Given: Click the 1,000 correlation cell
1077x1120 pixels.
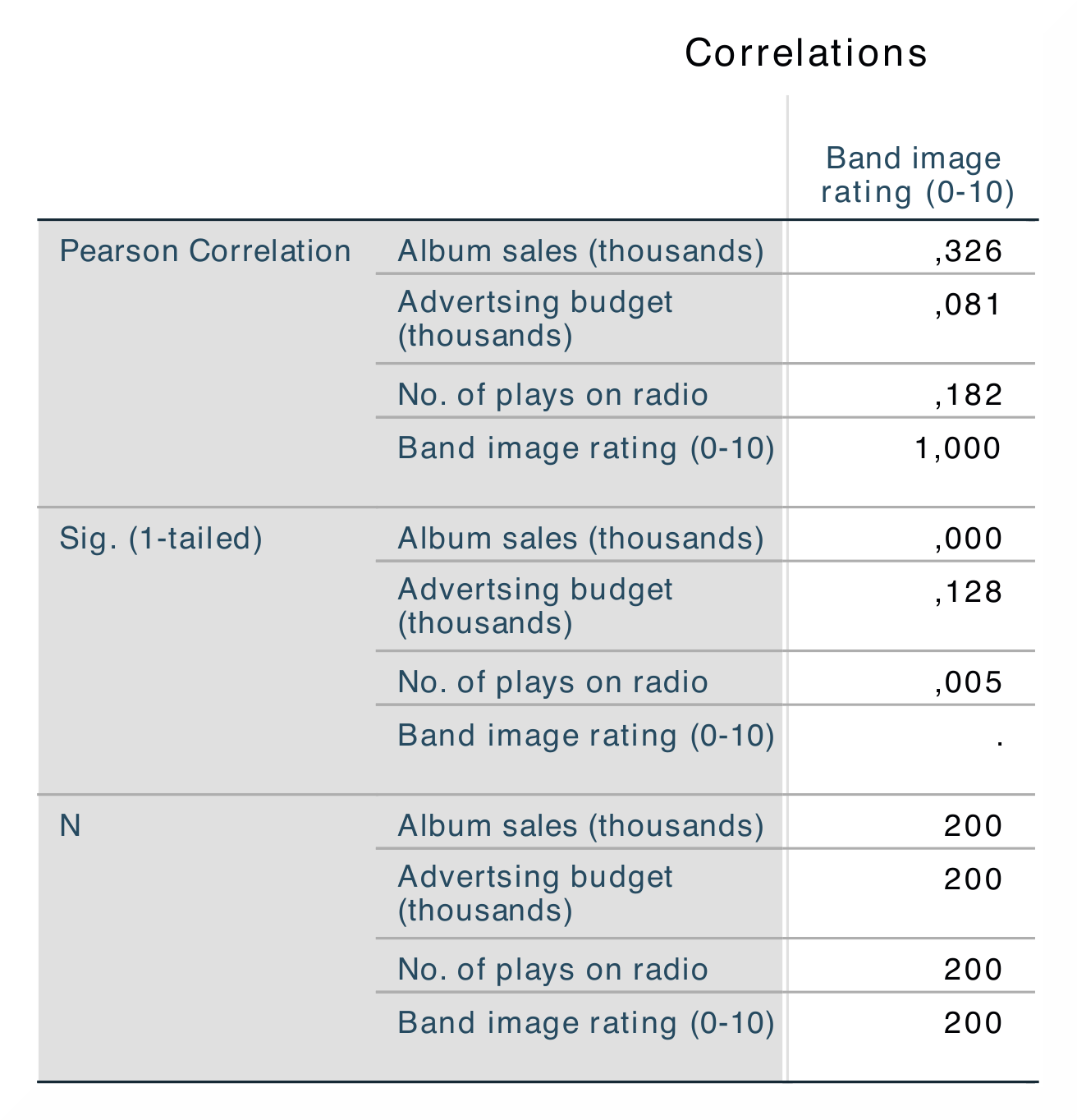Looking at the screenshot, I should click(958, 448).
